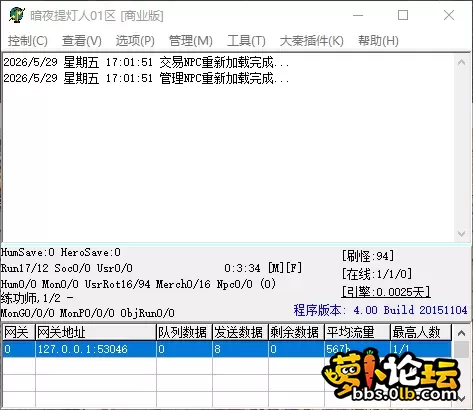This screenshot has height=410, width=473.
Task: Click the 0:3:34 uptime timer
Action: [x=242, y=268]
